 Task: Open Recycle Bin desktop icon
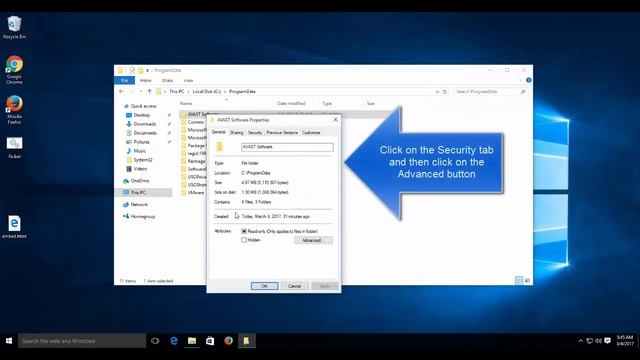coord(14,27)
